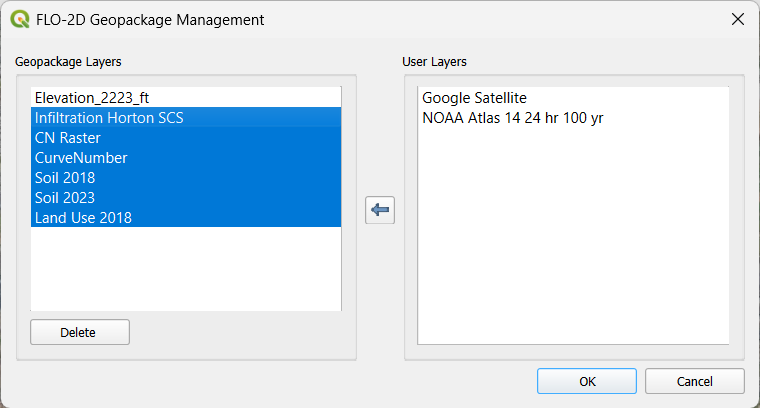760x408 pixels.
Task: Select Infiltration Horton SCS layer
Action: pyautogui.click(x=109, y=118)
